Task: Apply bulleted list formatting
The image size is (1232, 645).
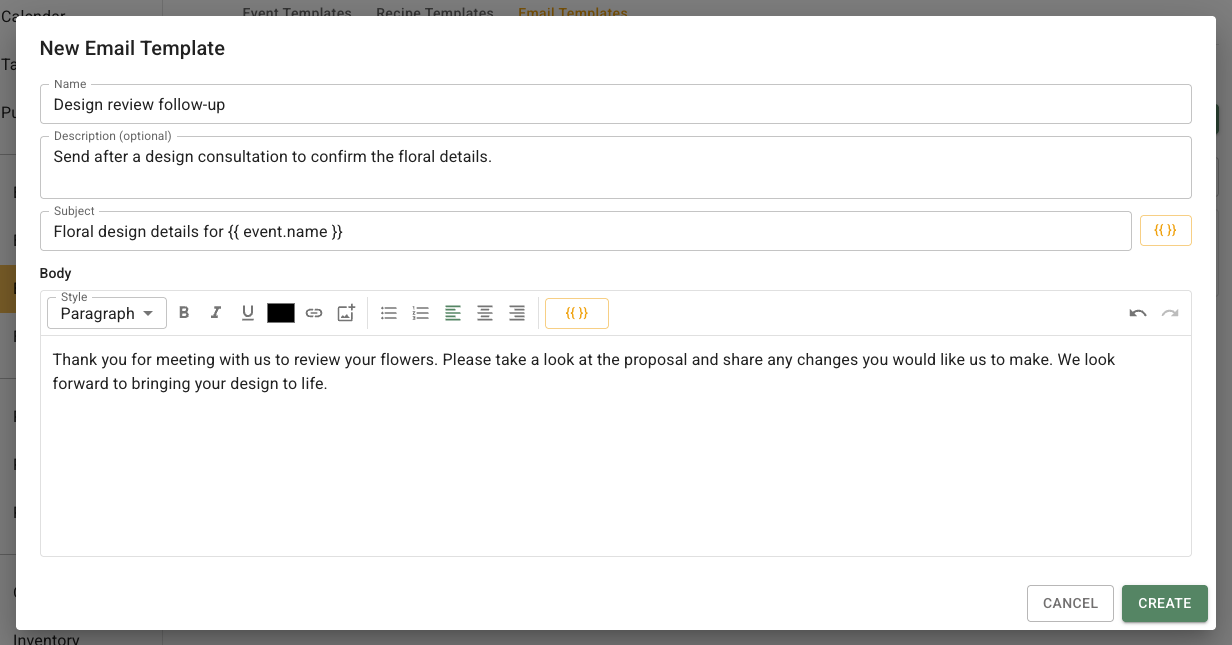Action: pyautogui.click(x=389, y=313)
